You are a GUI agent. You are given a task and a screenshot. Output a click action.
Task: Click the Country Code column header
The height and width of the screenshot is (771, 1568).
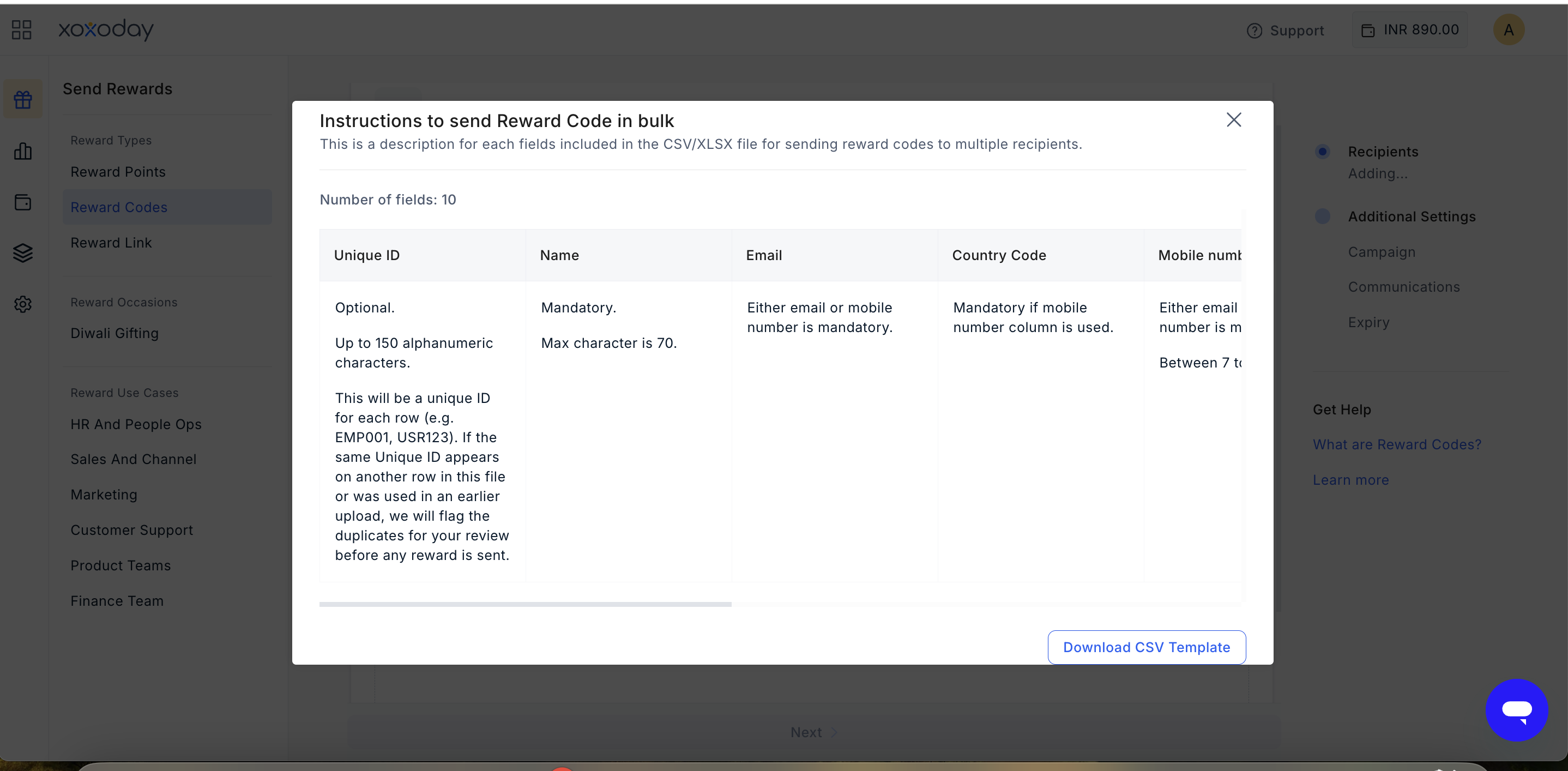tap(1041, 256)
